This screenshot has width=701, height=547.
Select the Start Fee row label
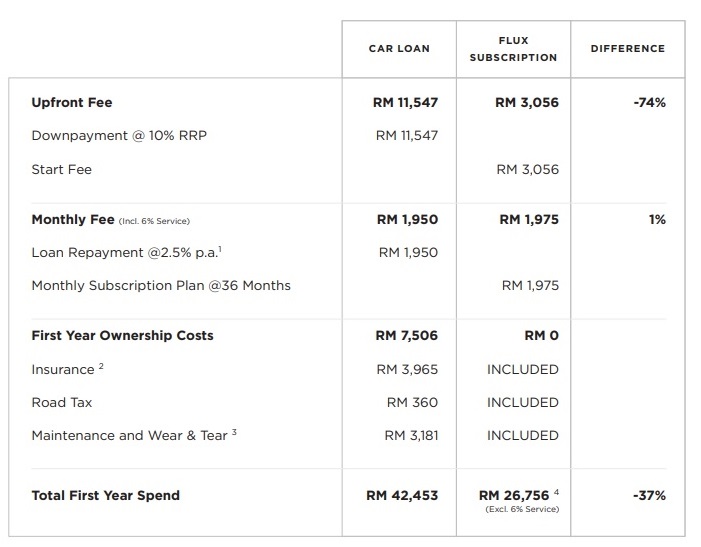click(61, 169)
